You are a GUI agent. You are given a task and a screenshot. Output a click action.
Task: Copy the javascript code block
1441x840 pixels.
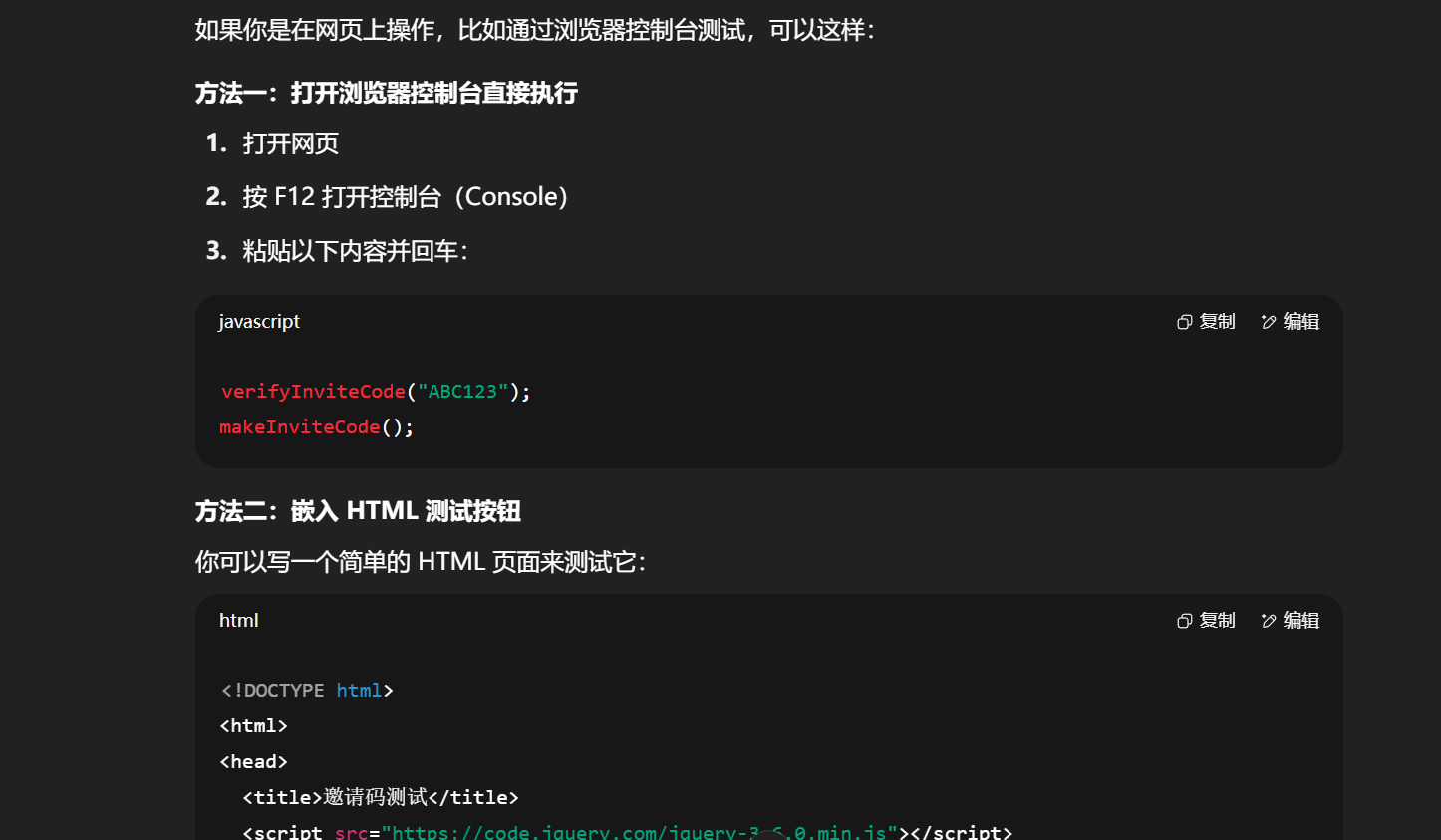[1206, 321]
